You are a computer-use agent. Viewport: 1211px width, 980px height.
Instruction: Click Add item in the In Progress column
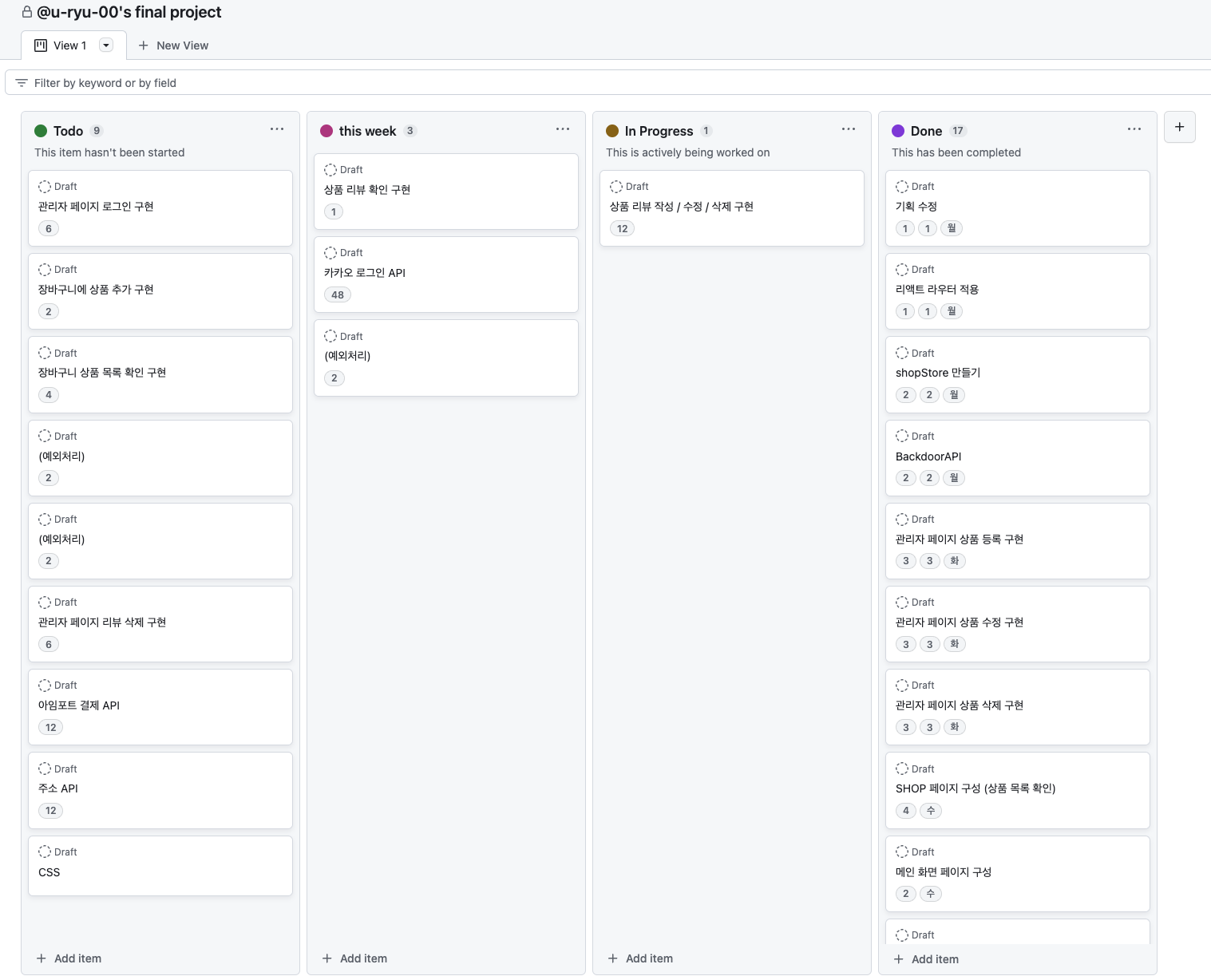pos(641,958)
